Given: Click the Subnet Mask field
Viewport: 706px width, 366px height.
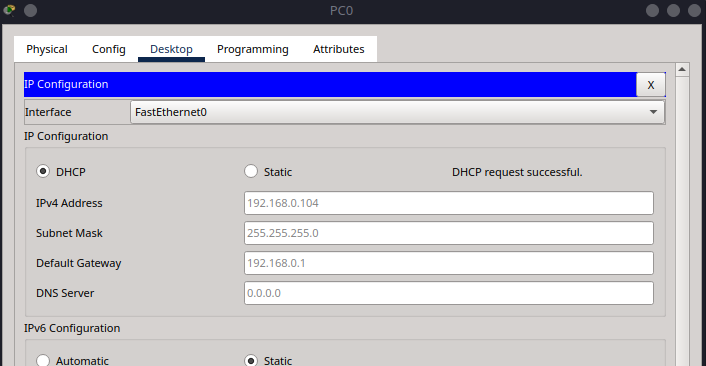Looking at the screenshot, I should [x=448, y=233].
